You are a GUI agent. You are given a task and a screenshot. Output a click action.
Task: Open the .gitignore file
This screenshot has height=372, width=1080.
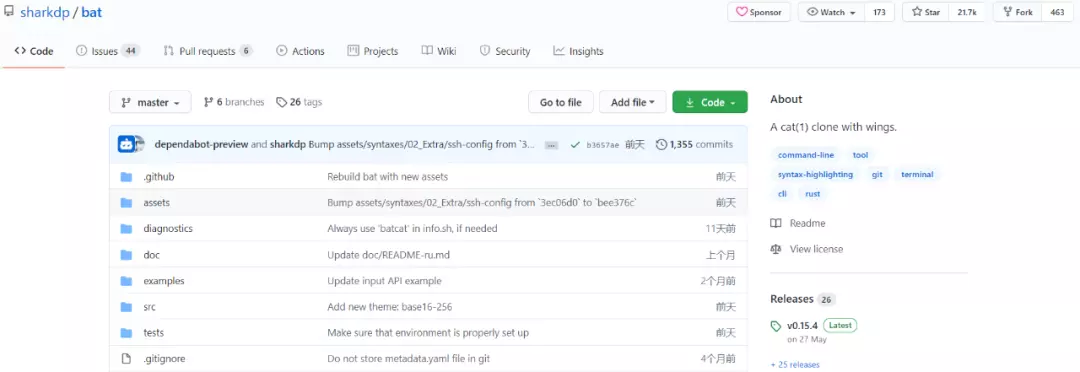[x=164, y=359]
